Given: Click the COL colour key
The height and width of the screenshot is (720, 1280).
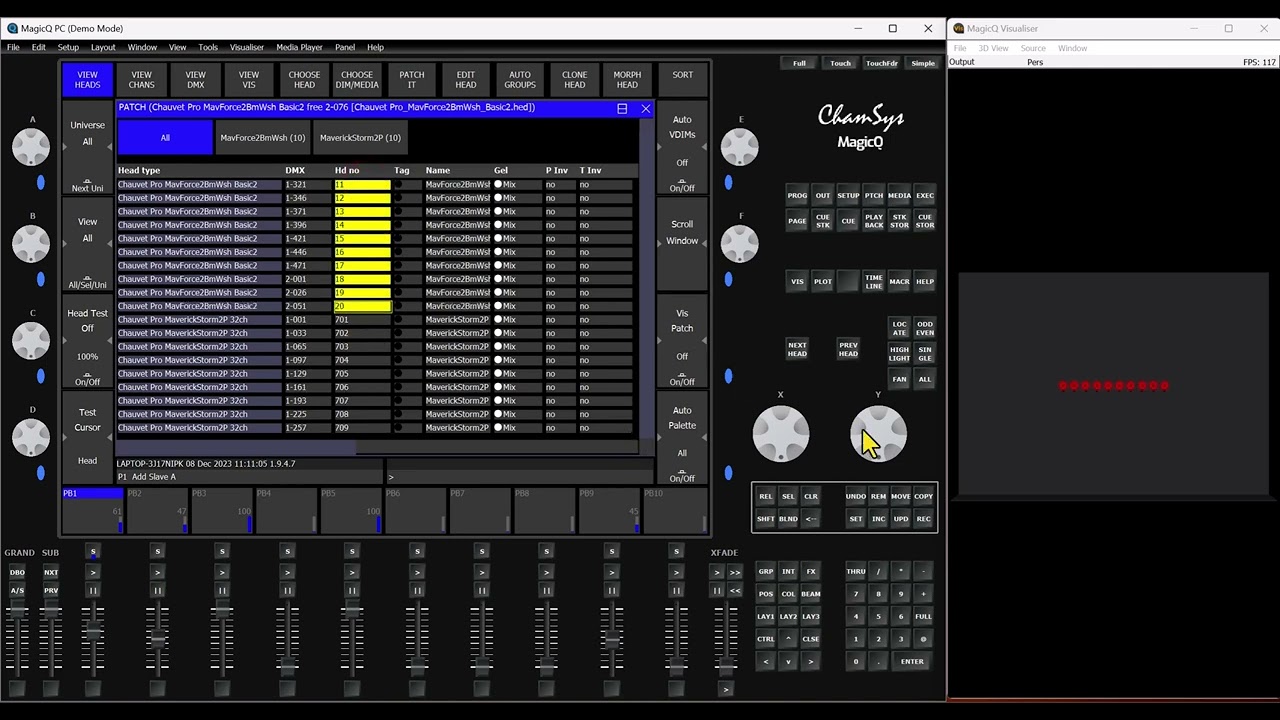Looking at the screenshot, I should click(x=788, y=594).
